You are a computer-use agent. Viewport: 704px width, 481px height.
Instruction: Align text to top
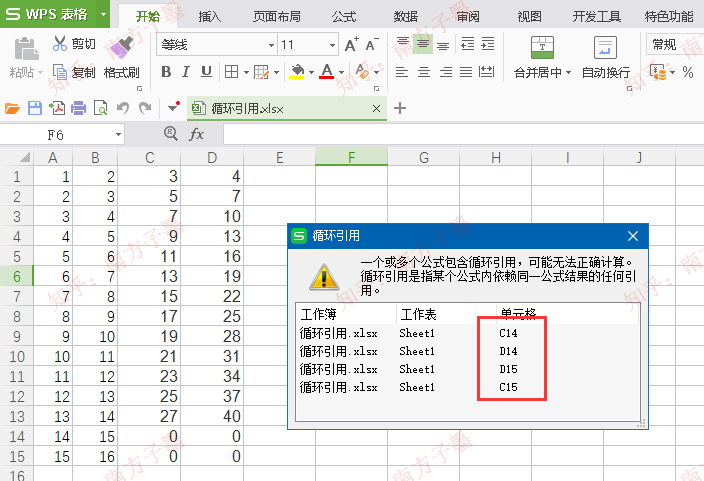(403, 44)
